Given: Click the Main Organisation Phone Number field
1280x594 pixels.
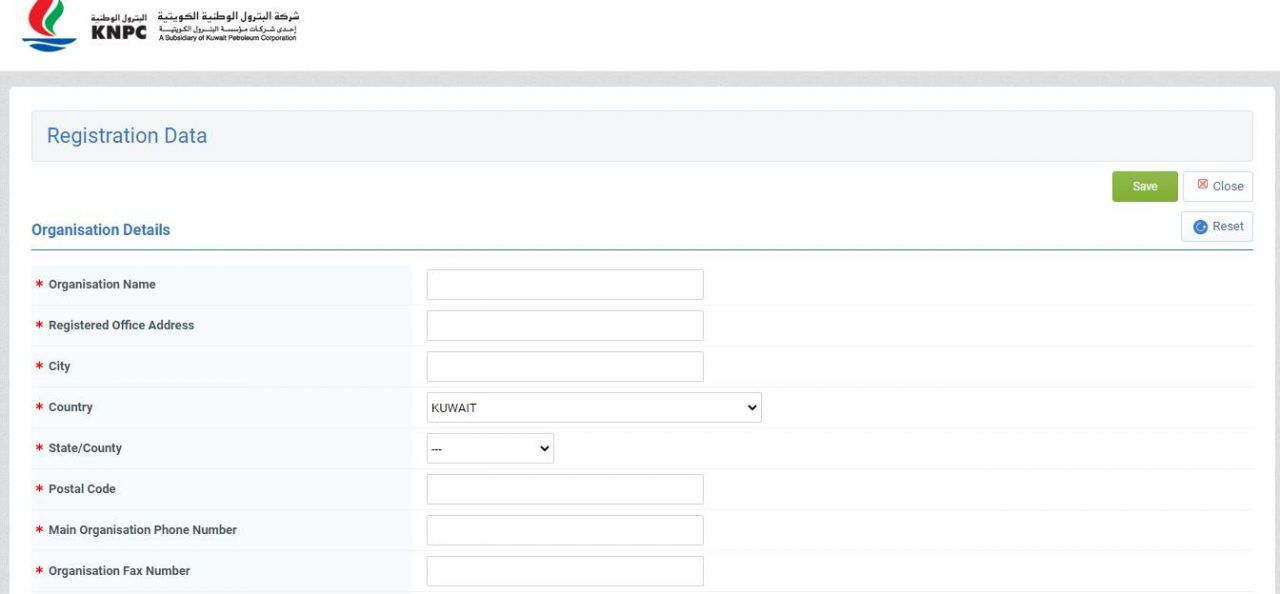Looking at the screenshot, I should 564,530.
